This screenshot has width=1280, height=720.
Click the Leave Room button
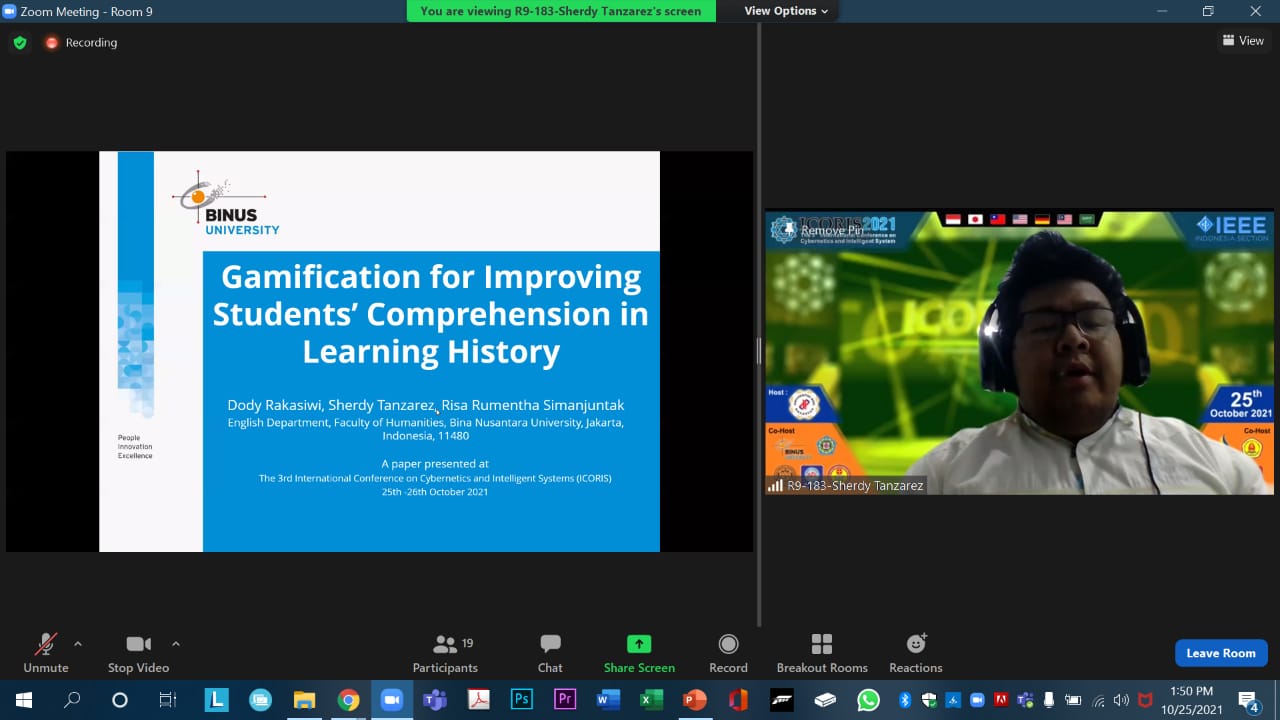tap(1220, 653)
